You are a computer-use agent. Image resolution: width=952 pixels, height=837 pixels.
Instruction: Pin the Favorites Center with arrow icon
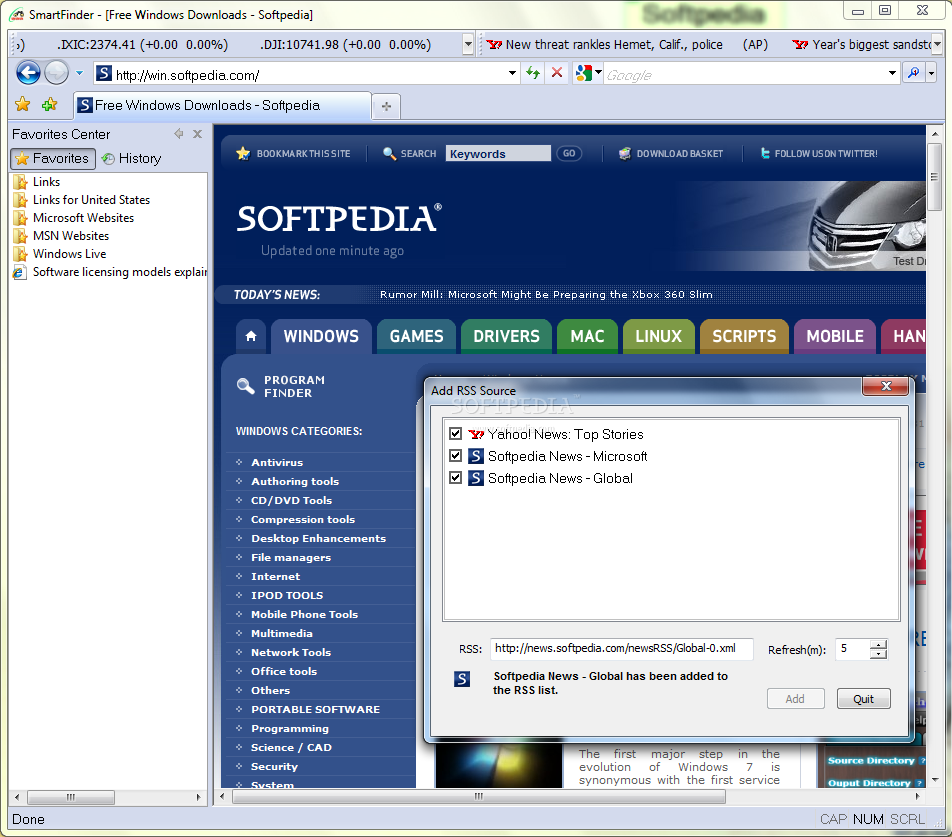178,134
